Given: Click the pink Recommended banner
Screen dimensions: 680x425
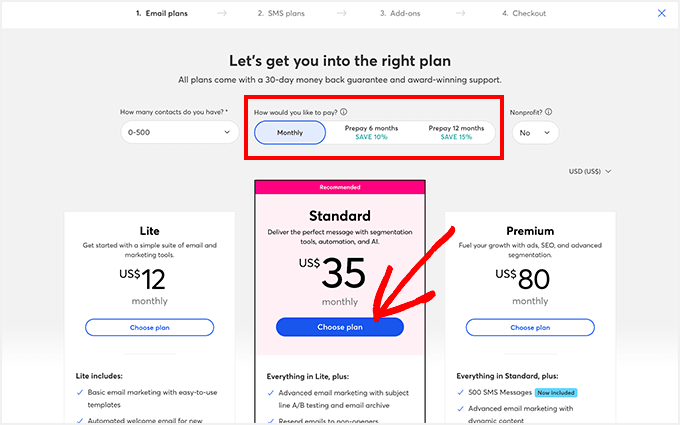Looking at the screenshot, I should (x=340, y=187).
